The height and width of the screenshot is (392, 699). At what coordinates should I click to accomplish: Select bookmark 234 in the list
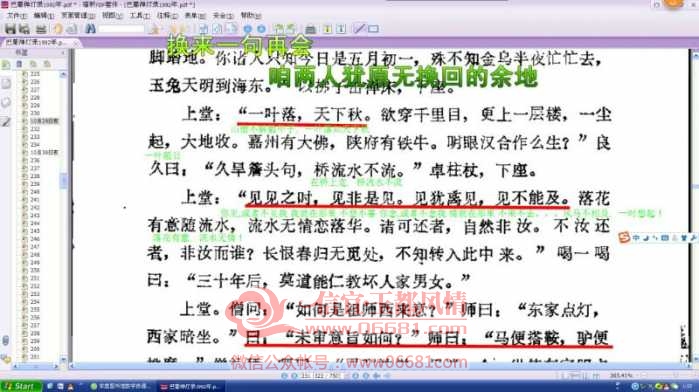pos(35,144)
